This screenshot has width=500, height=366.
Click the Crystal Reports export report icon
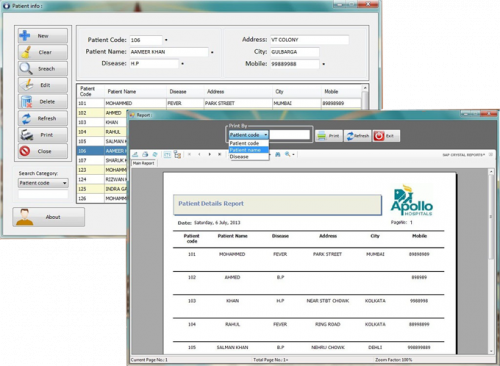tap(135, 154)
